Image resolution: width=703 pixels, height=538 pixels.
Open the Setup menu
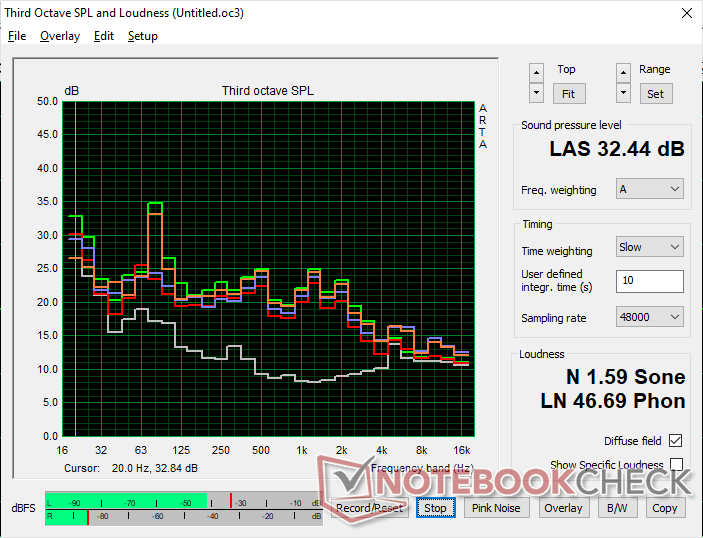[x=142, y=36]
